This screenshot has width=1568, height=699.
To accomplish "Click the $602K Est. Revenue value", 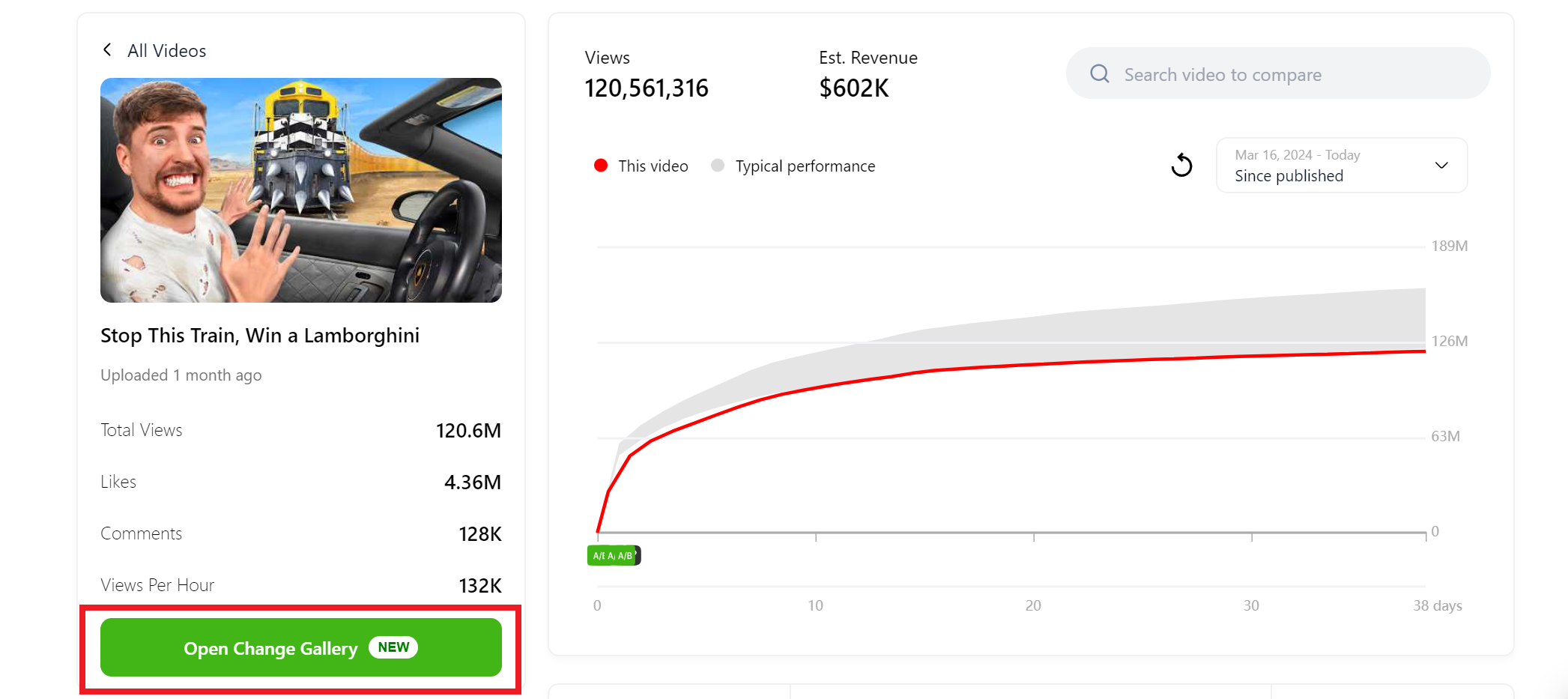I will click(x=854, y=88).
